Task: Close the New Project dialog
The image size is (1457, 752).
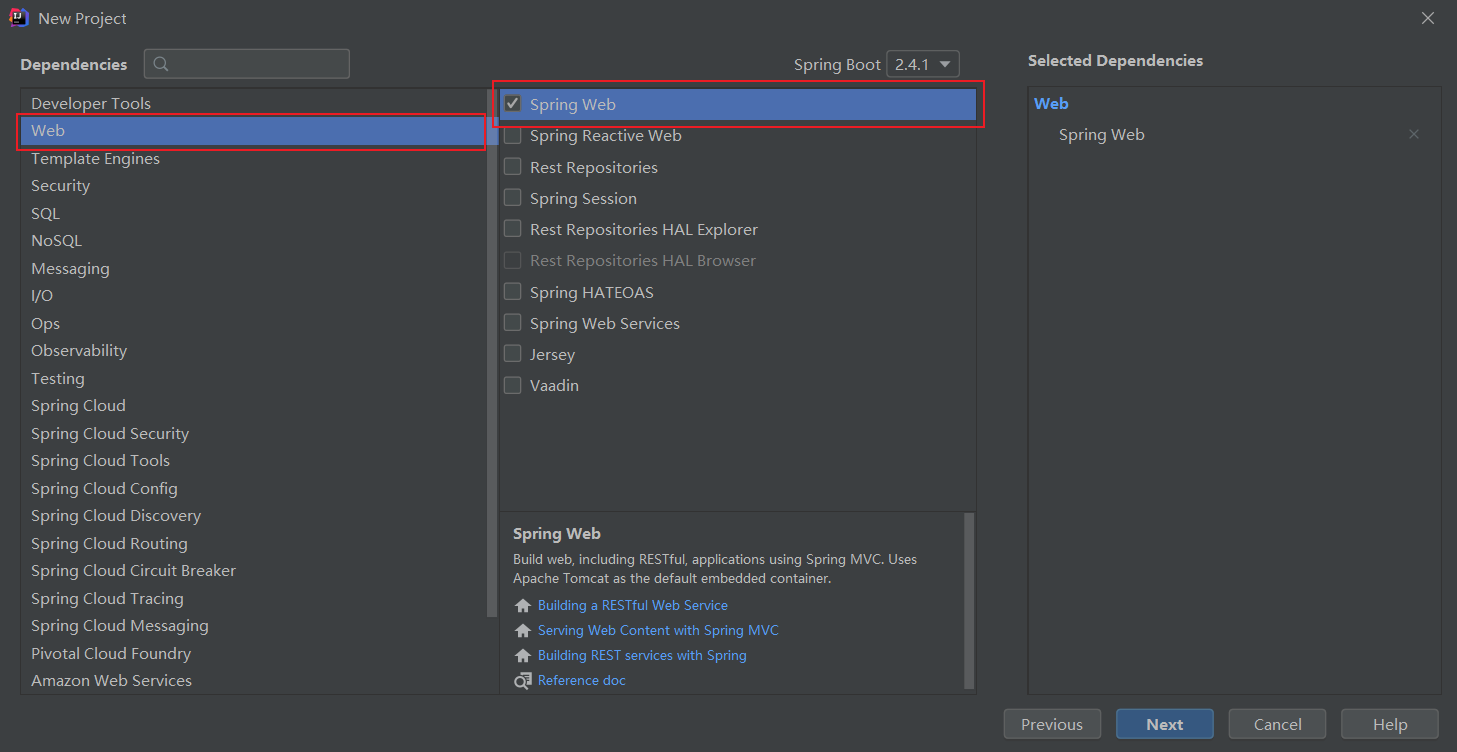Action: [1429, 18]
